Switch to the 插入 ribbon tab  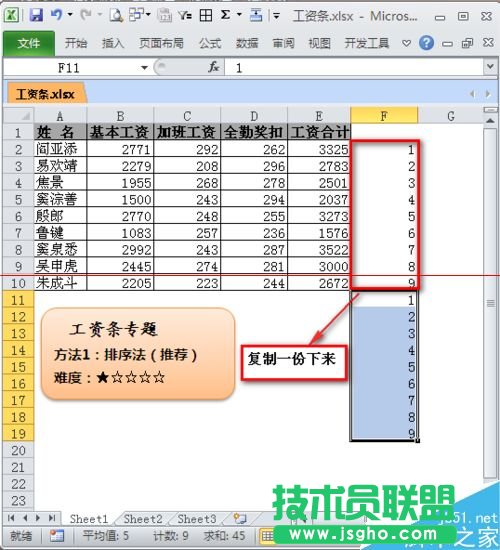click(113, 43)
